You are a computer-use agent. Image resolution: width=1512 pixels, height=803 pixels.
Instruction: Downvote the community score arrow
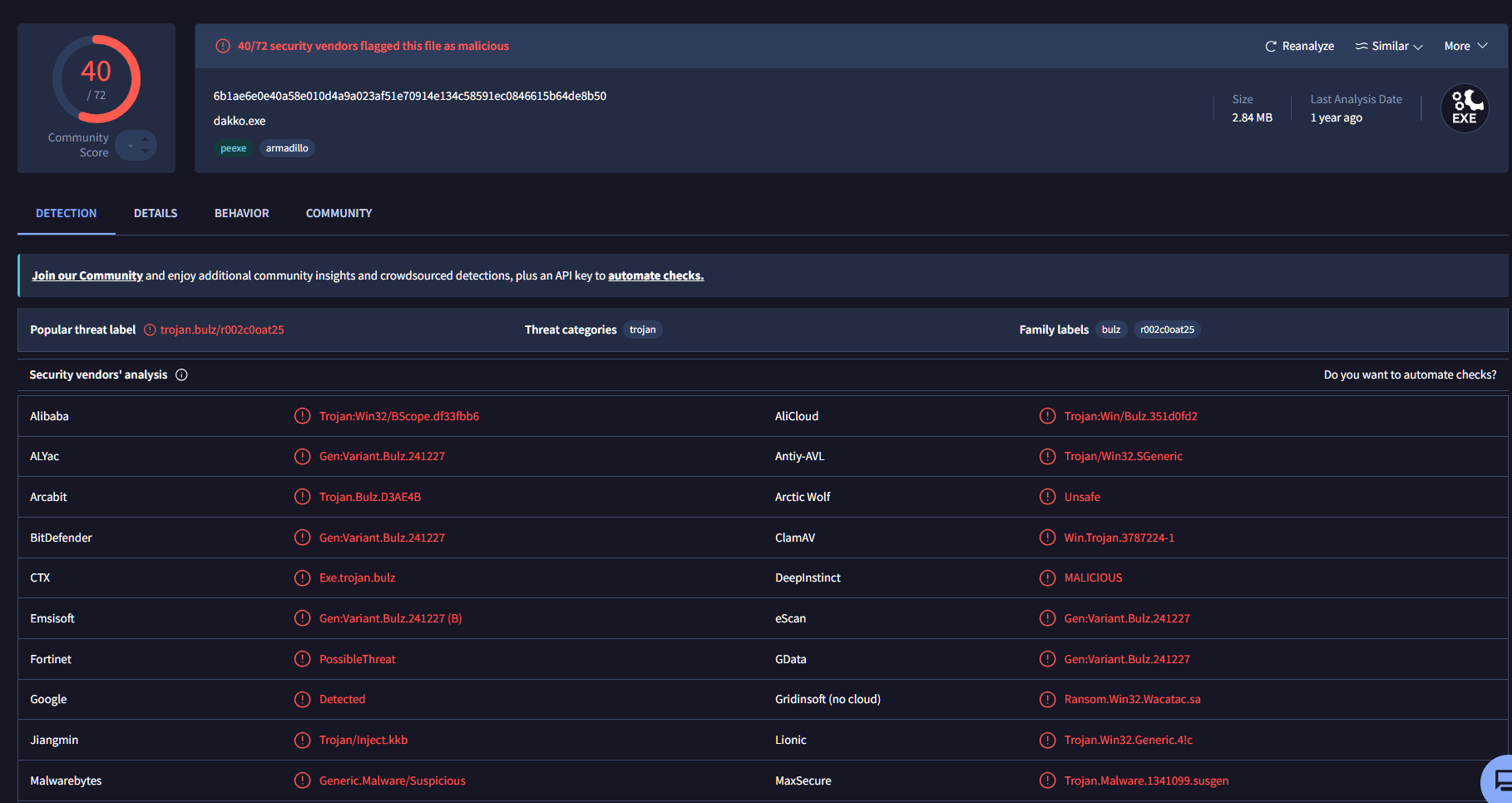click(146, 151)
